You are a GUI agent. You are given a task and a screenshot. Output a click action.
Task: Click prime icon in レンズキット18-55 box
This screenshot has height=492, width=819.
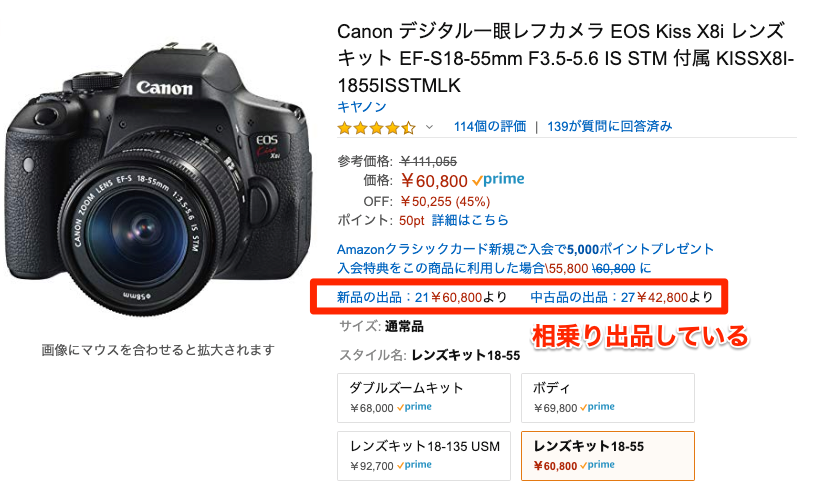(597, 465)
